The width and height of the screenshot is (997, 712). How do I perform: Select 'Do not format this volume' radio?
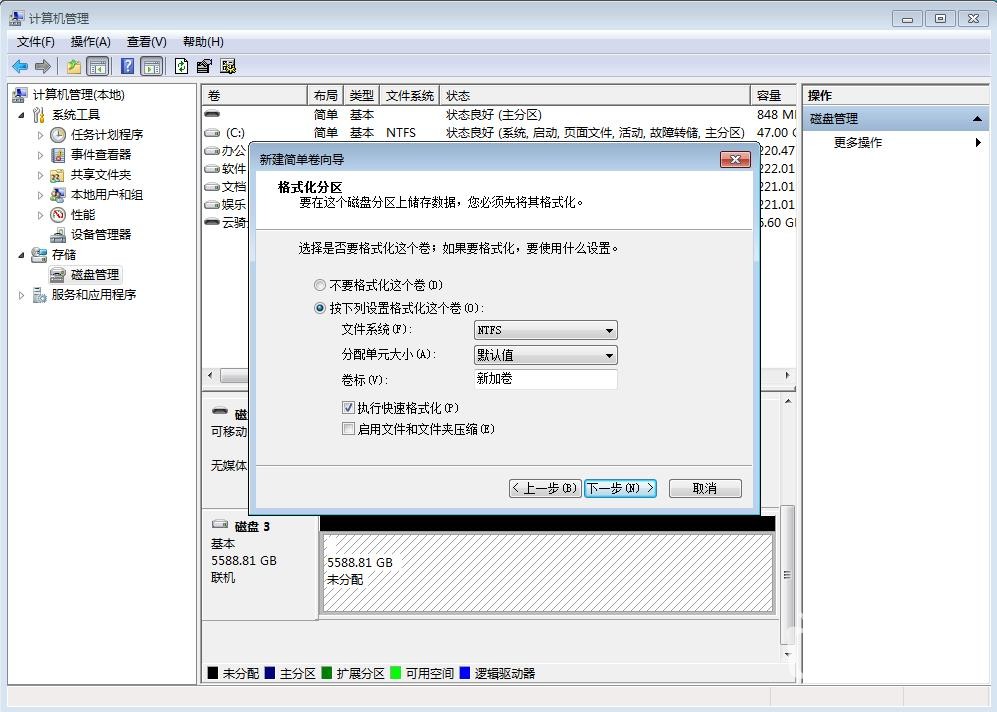(x=320, y=285)
